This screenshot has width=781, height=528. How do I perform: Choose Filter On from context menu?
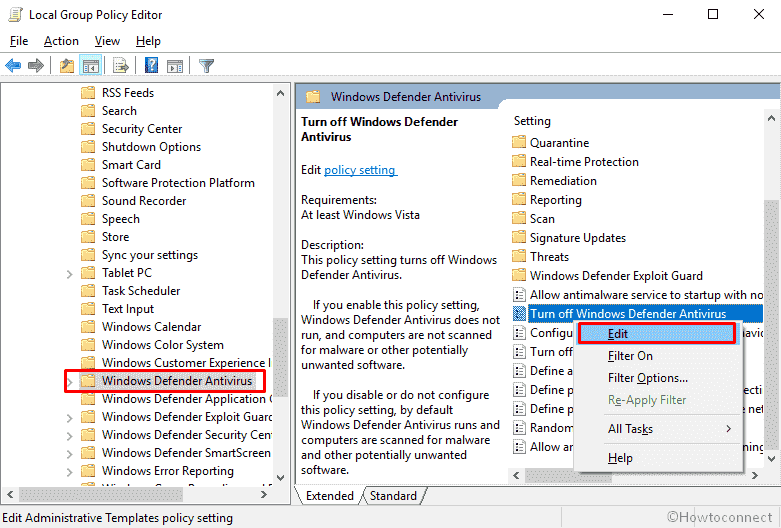pos(657,356)
